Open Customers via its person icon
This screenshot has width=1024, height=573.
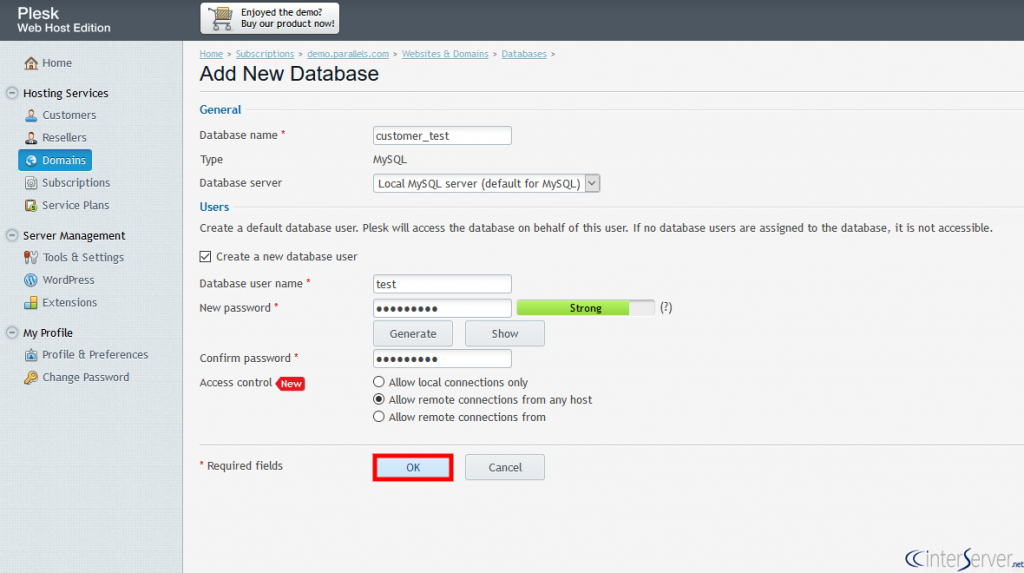[x=32, y=115]
